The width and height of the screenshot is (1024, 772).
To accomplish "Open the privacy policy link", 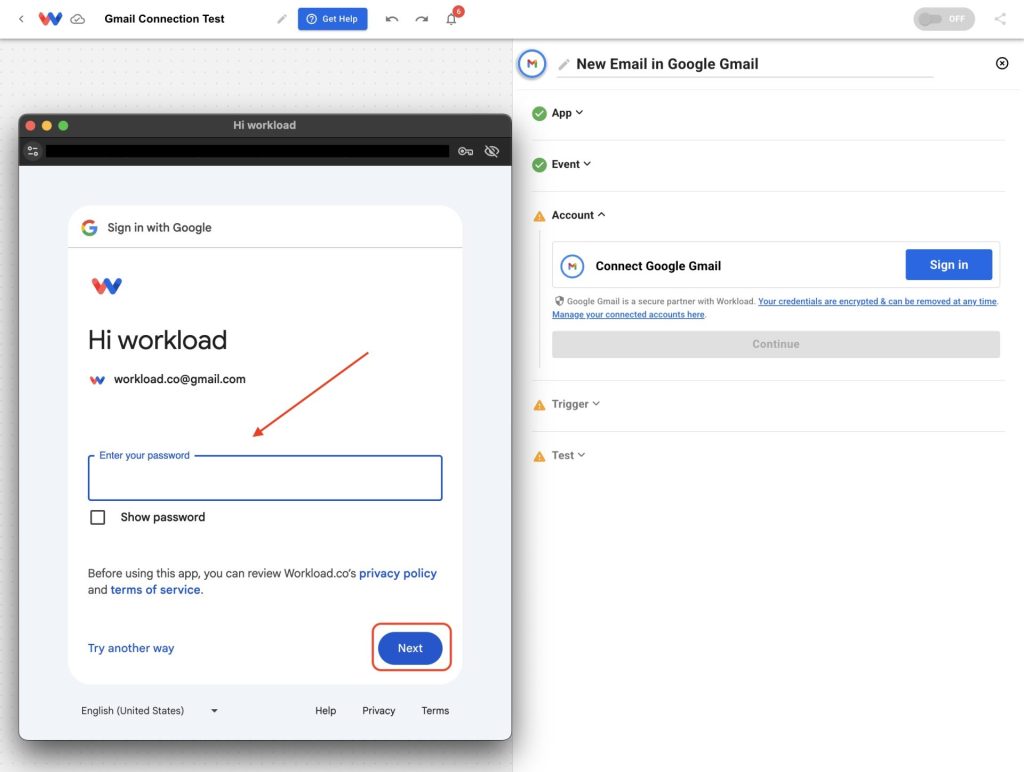I will tap(398, 573).
